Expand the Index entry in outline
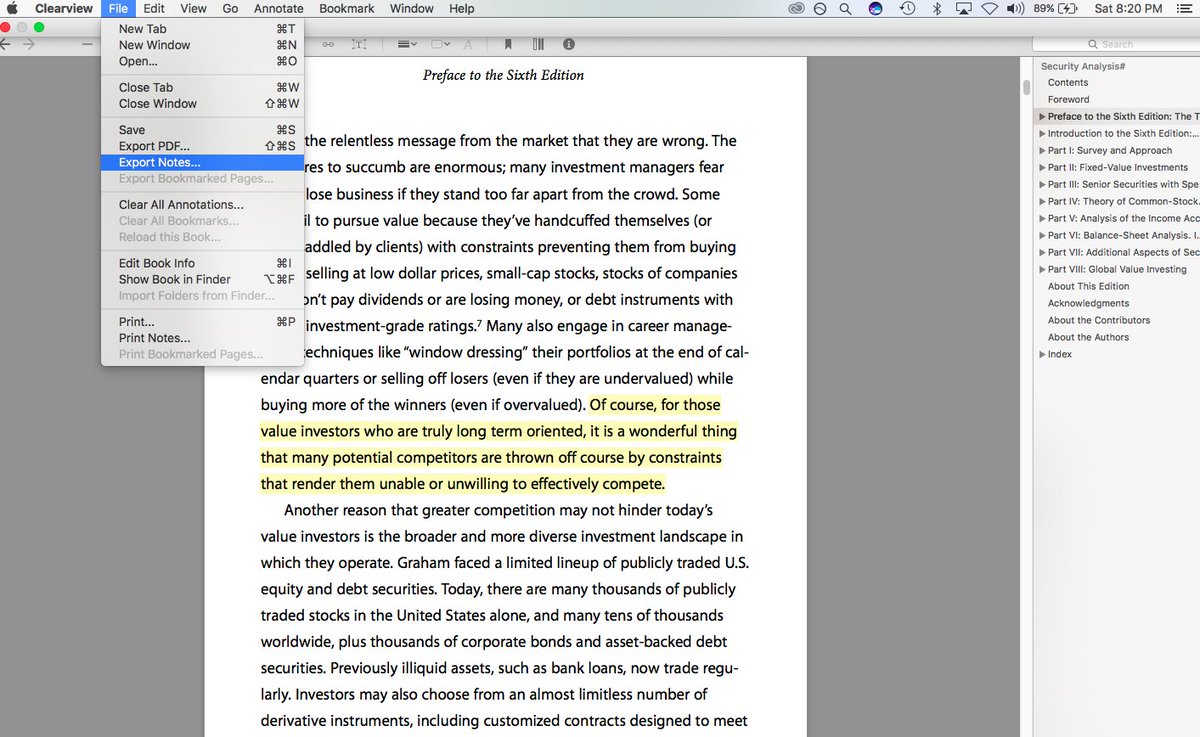Image resolution: width=1200 pixels, height=737 pixels. [1043, 354]
